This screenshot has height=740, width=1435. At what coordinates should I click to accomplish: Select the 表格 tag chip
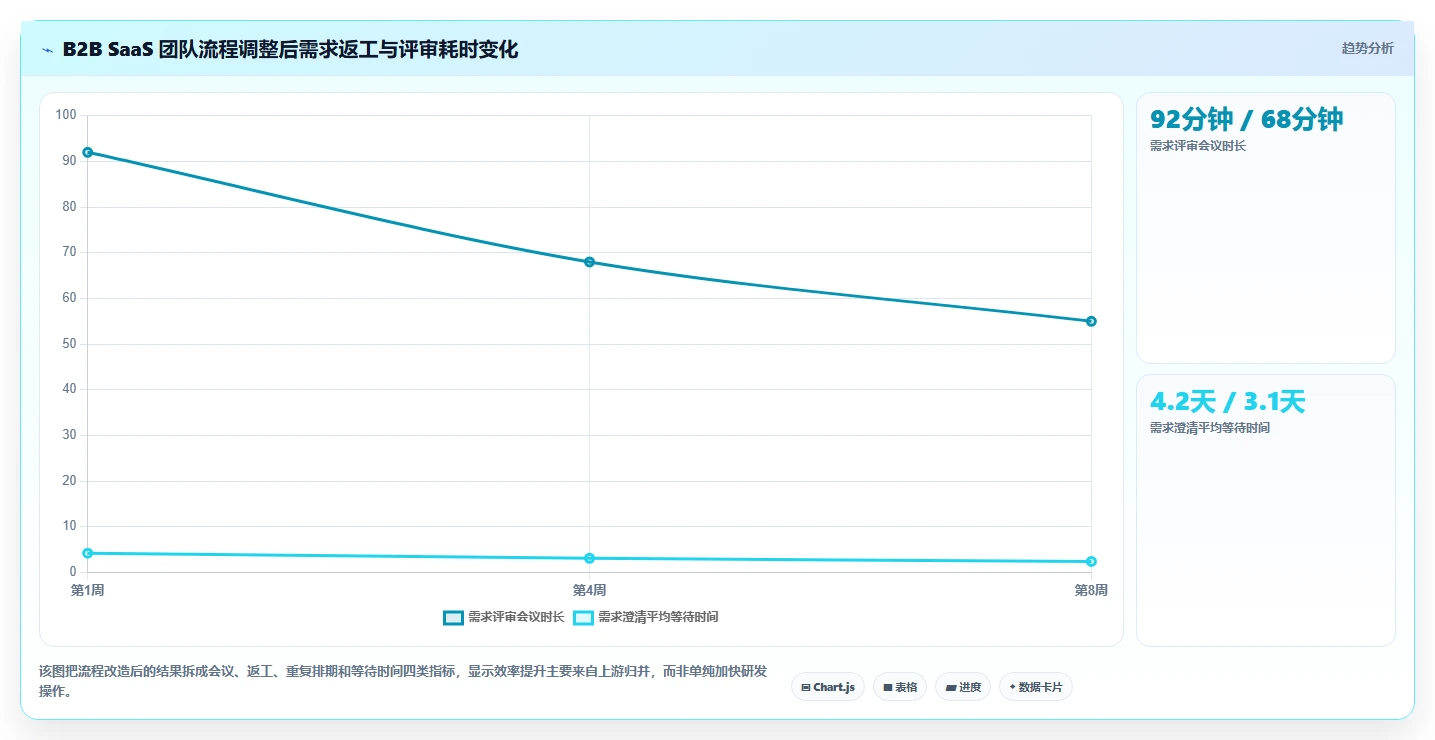click(x=900, y=687)
